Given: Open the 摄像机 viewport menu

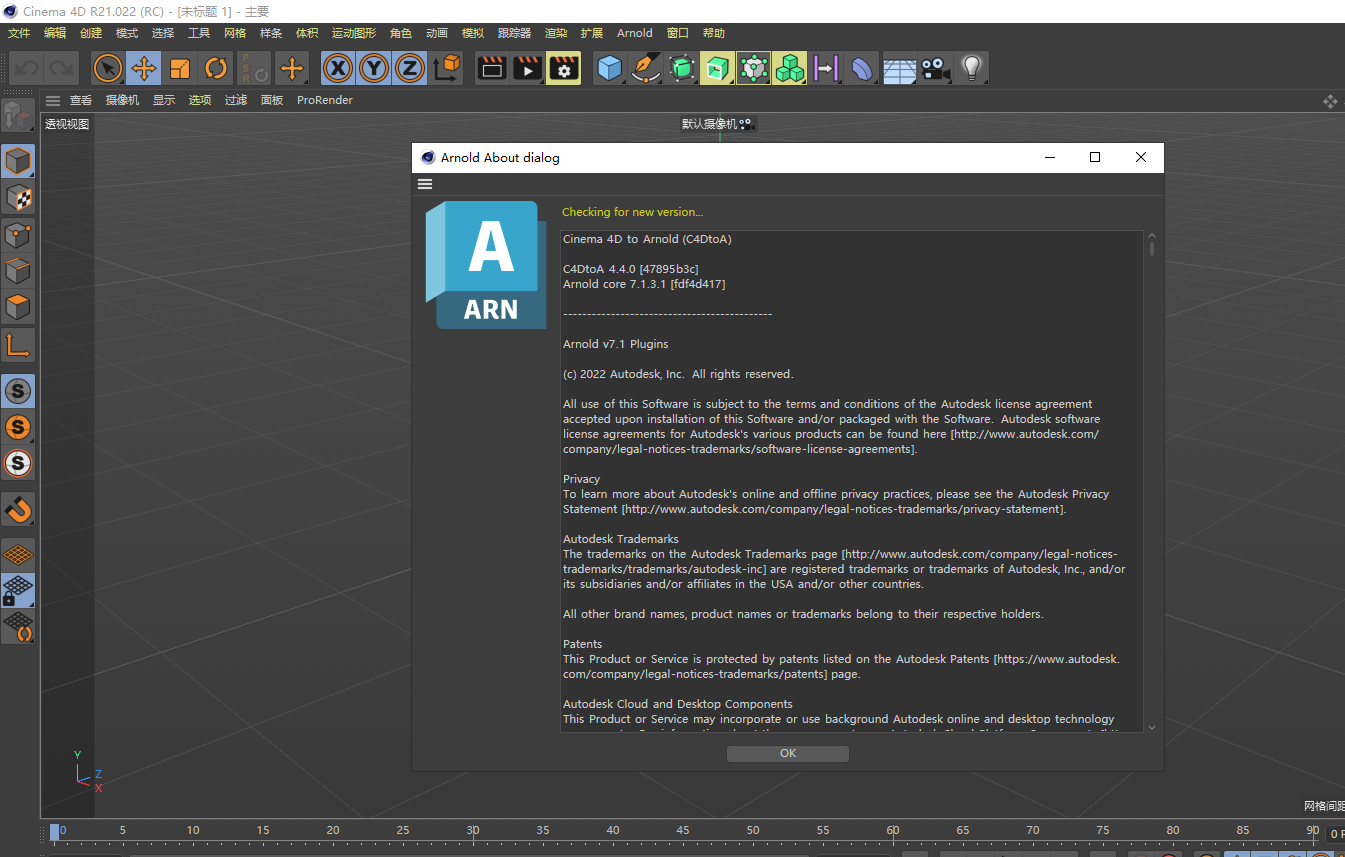Looking at the screenshot, I should 121,100.
